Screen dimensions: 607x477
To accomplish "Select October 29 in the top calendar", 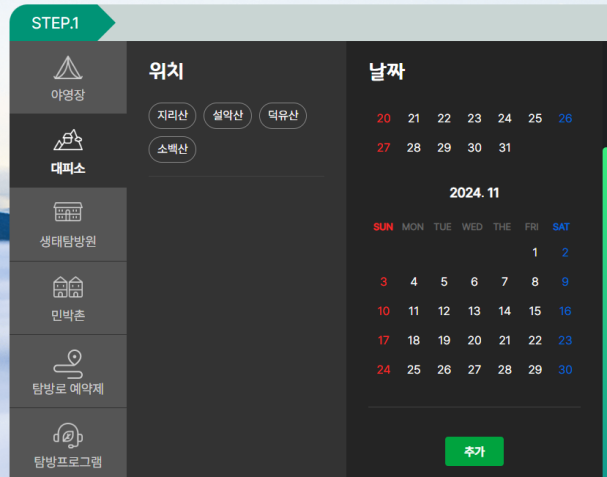I will (x=444, y=148).
